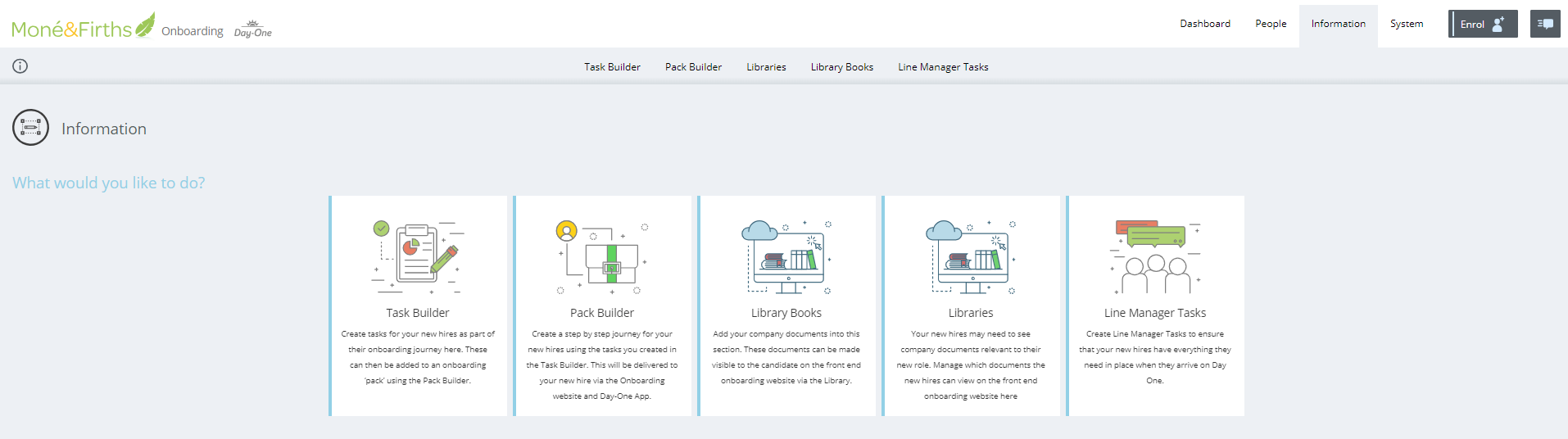The height and width of the screenshot is (439, 1568).
Task: Click the Line Manager Tasks people icon
Action: 1155,257
